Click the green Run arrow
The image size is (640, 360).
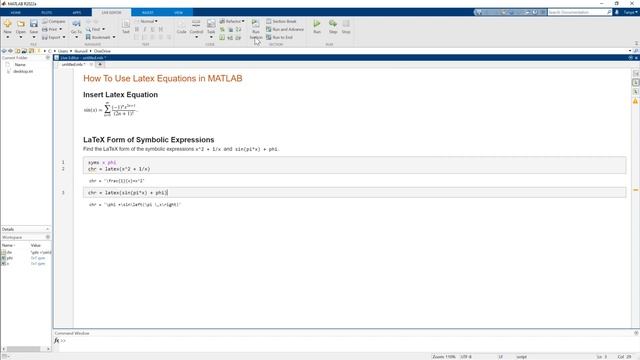(x=317, y=24)
